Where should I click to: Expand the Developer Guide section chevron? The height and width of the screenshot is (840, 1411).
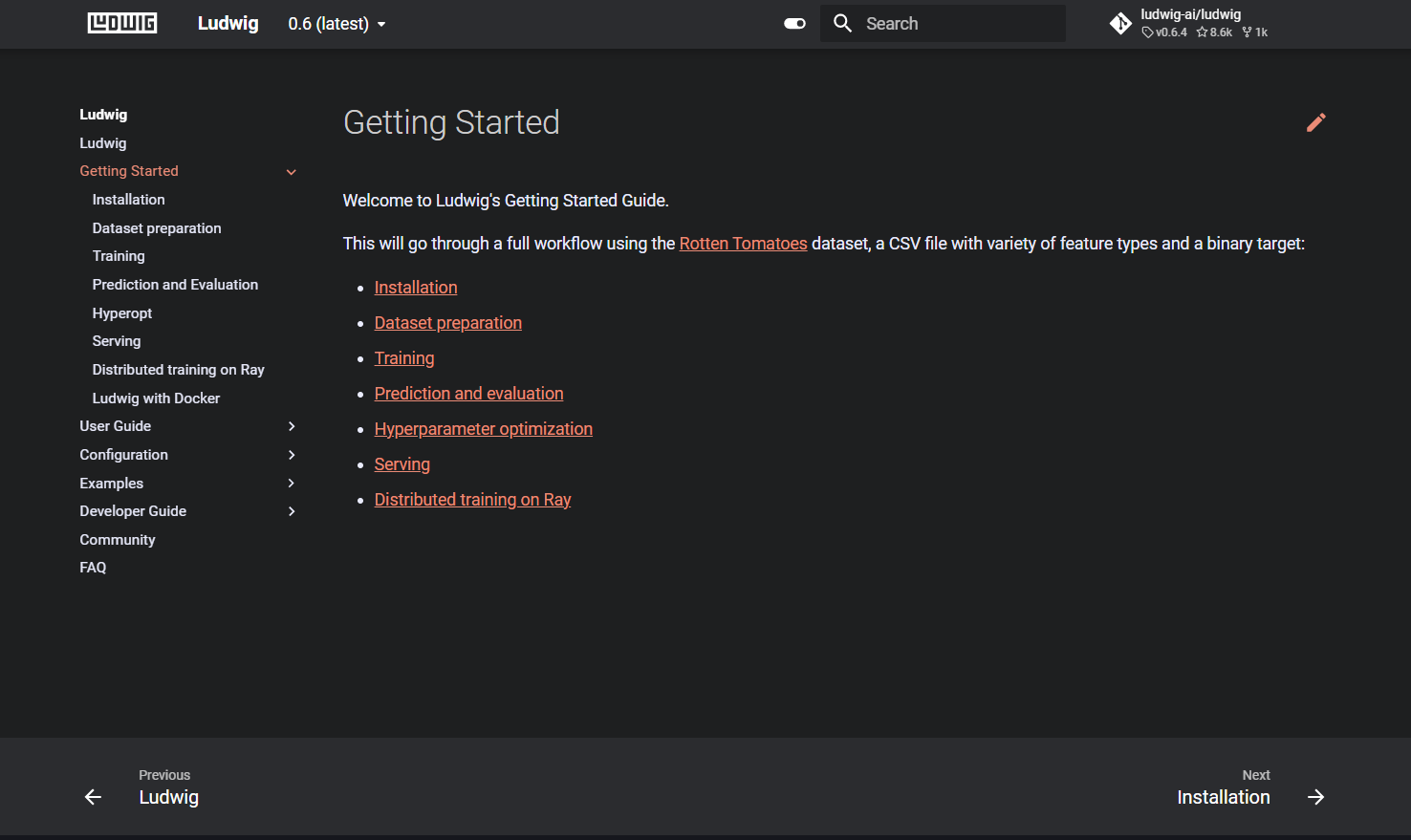[292, 511]
